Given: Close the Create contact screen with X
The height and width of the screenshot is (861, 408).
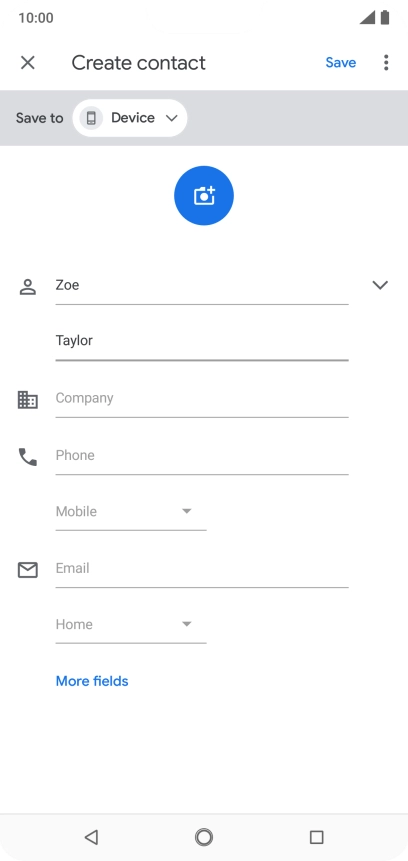Looking at the screenshot, I should [x=27, y=63].
